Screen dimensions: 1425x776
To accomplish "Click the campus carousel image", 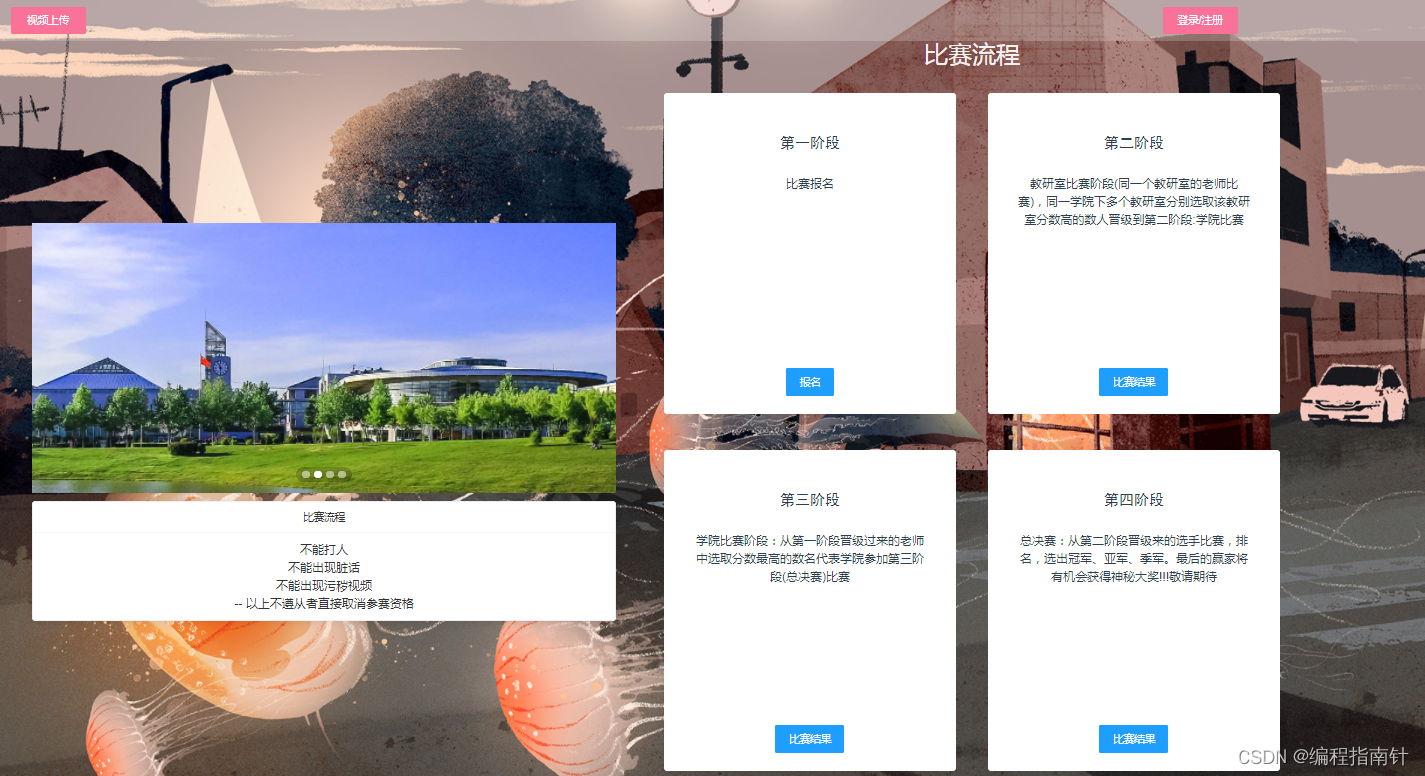I will click(x=324, y=358).
